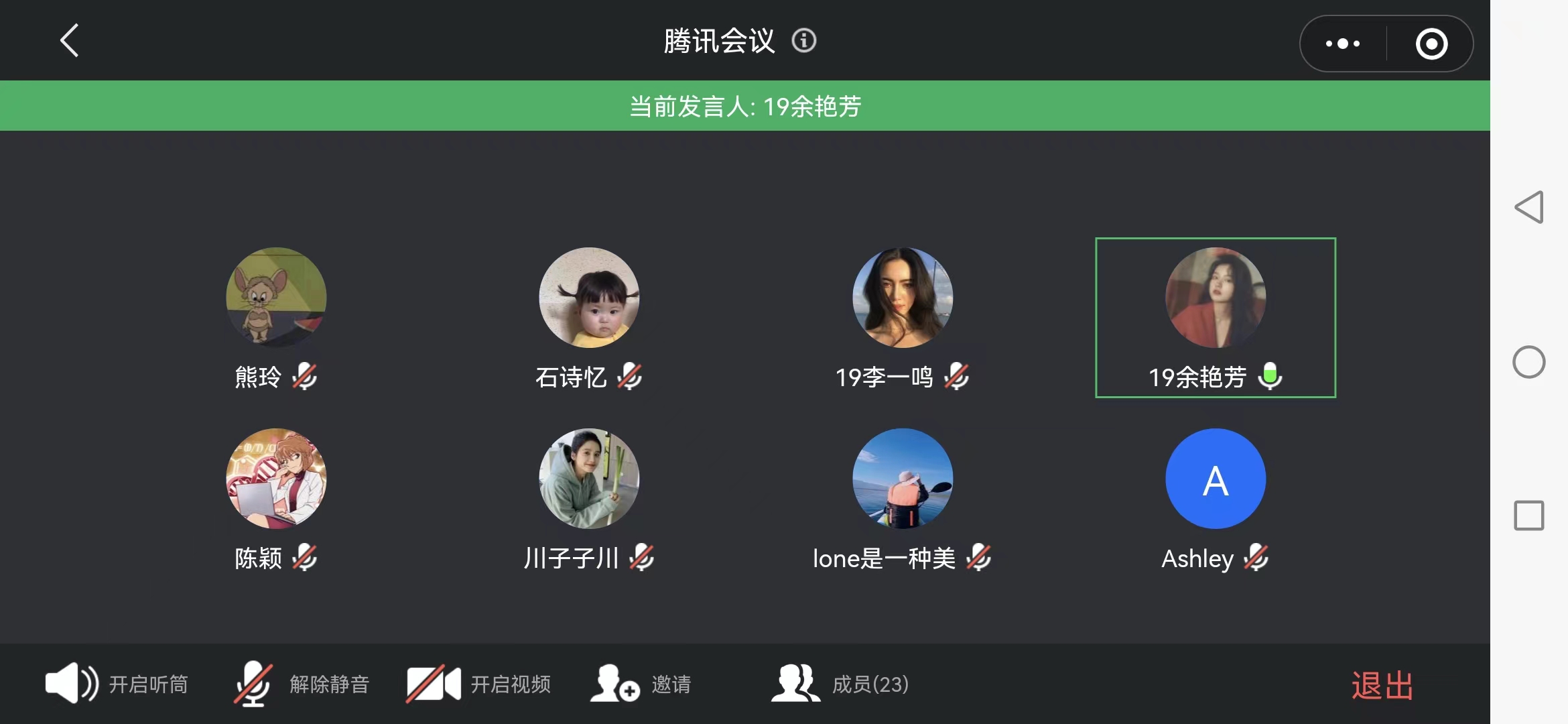Tap the current speaker green banner
Image resolution: width=1568 pixels, height=724 pixels.
coord(745,106)
